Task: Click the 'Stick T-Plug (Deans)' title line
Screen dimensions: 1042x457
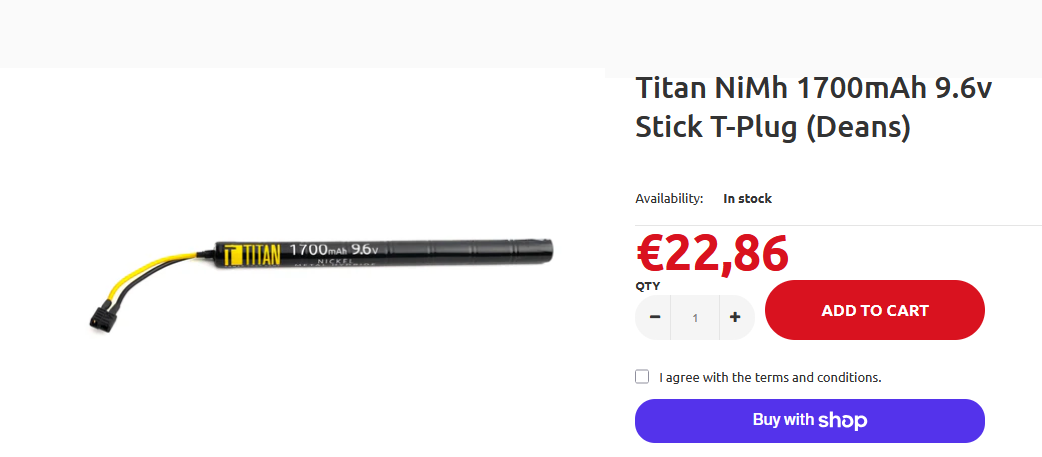Action: tap(772, 129)
